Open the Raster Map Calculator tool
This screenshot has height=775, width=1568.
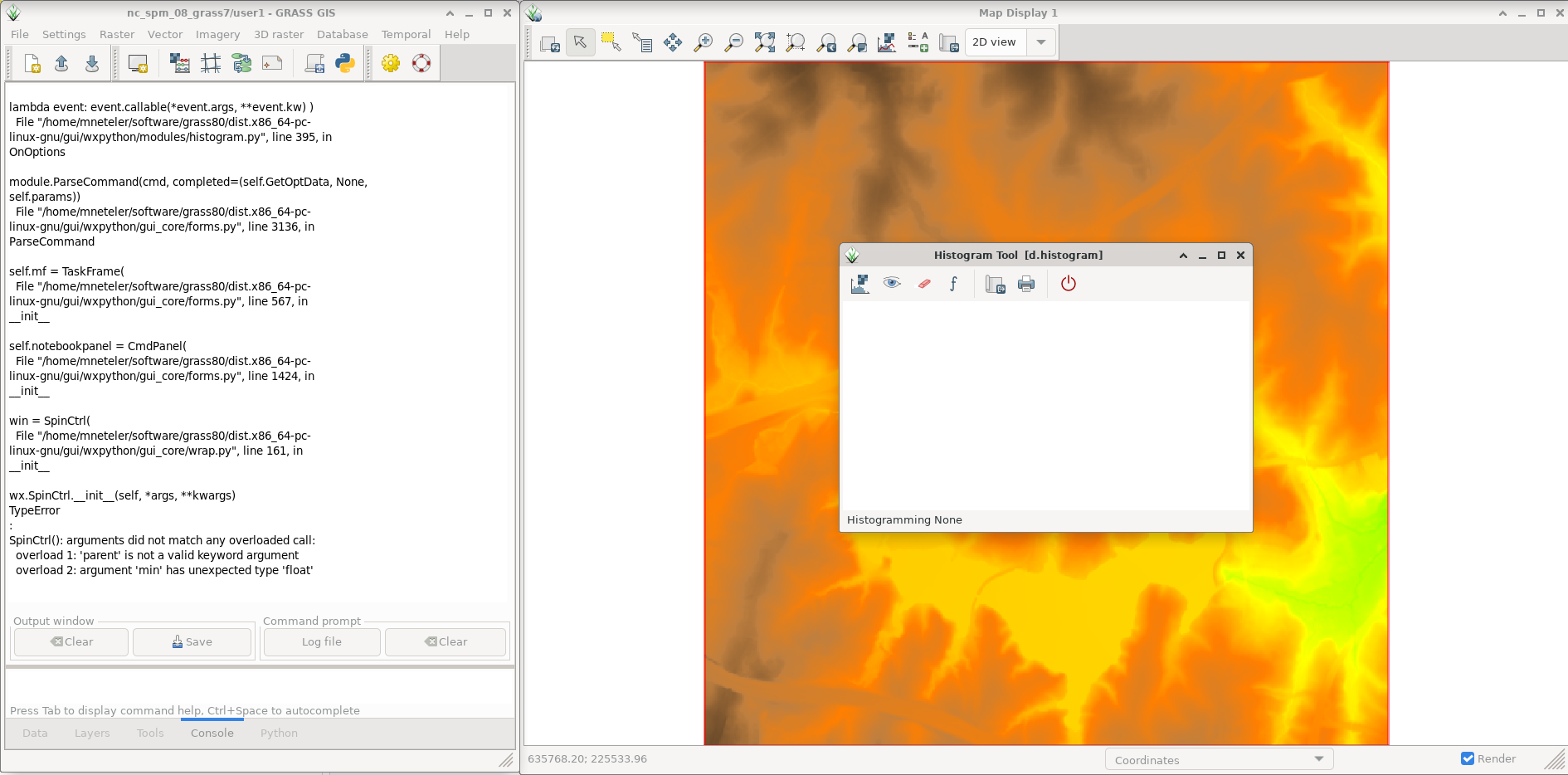[180, 63]
